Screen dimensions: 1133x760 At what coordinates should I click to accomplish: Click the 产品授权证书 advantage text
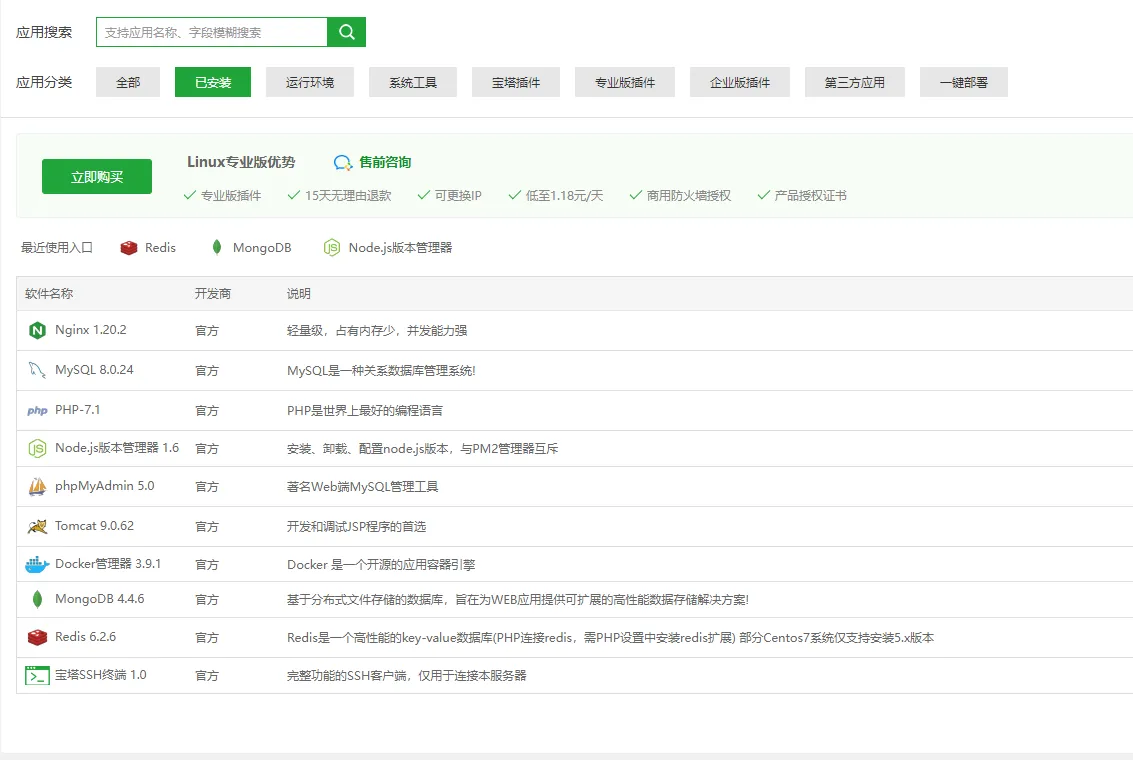pos(810,196)
